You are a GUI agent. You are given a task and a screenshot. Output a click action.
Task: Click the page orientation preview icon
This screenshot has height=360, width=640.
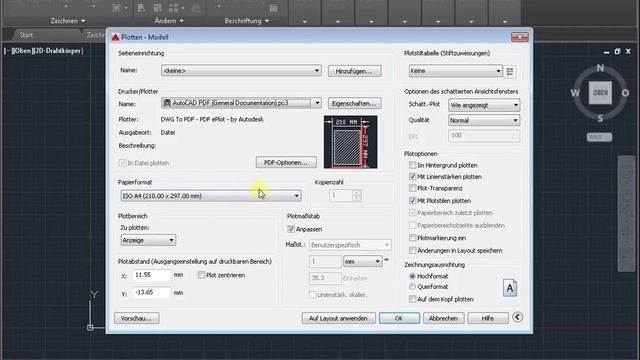click(510, 288)
